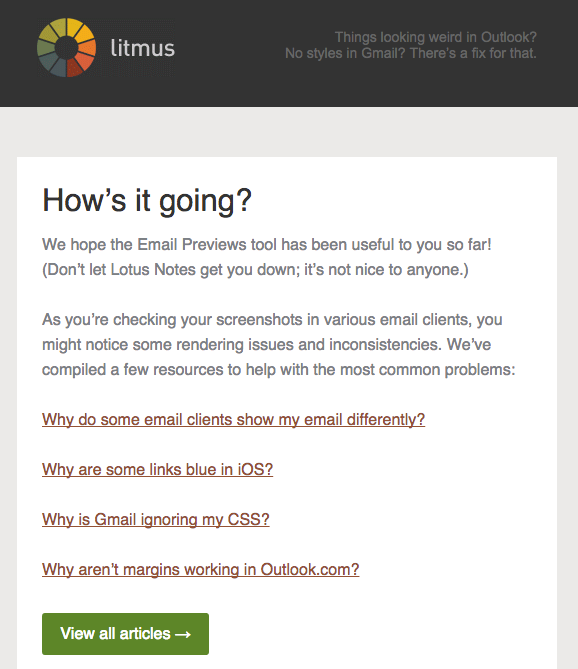Click the line starting "As you're checking"
The image size is (578, 669).
tap(272, 320)
